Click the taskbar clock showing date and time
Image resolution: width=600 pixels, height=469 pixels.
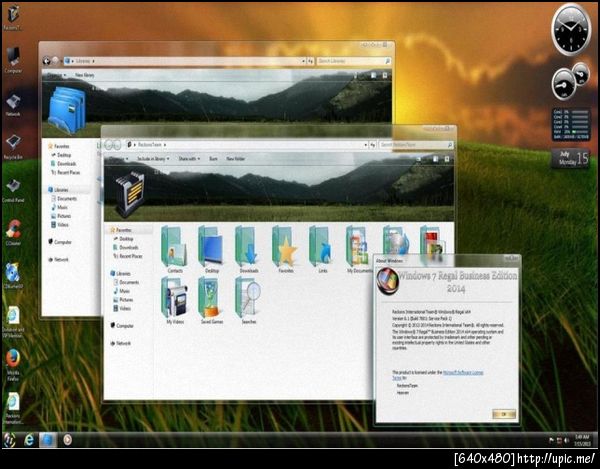(582, 440)
